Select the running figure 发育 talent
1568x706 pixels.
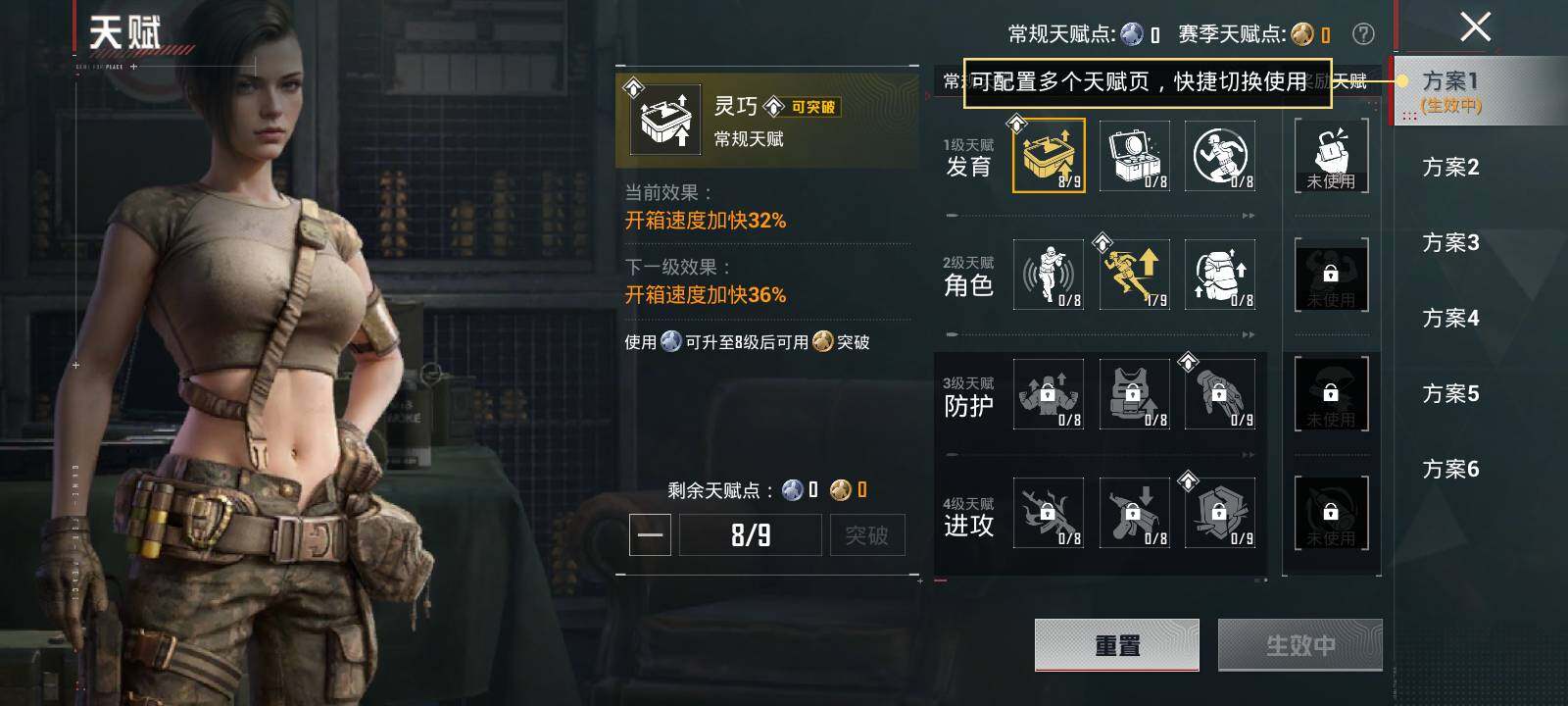pos(1220,155)
